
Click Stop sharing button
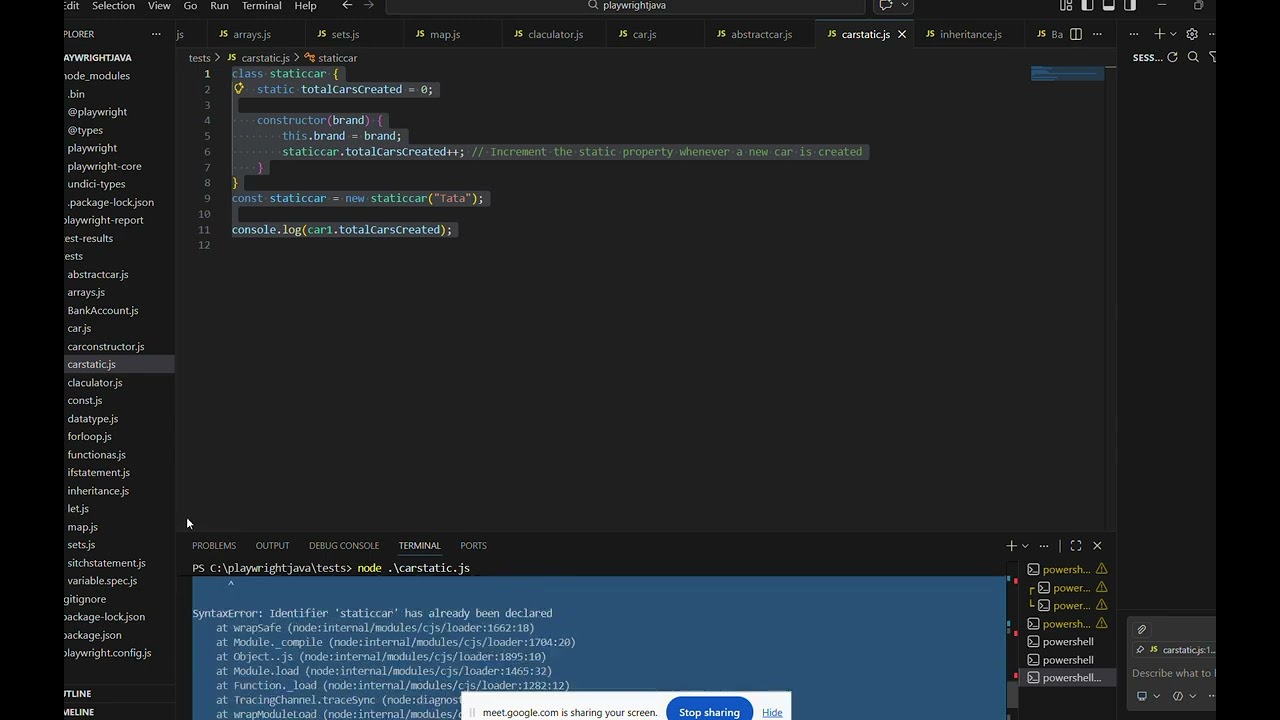(x=709, y=712)
